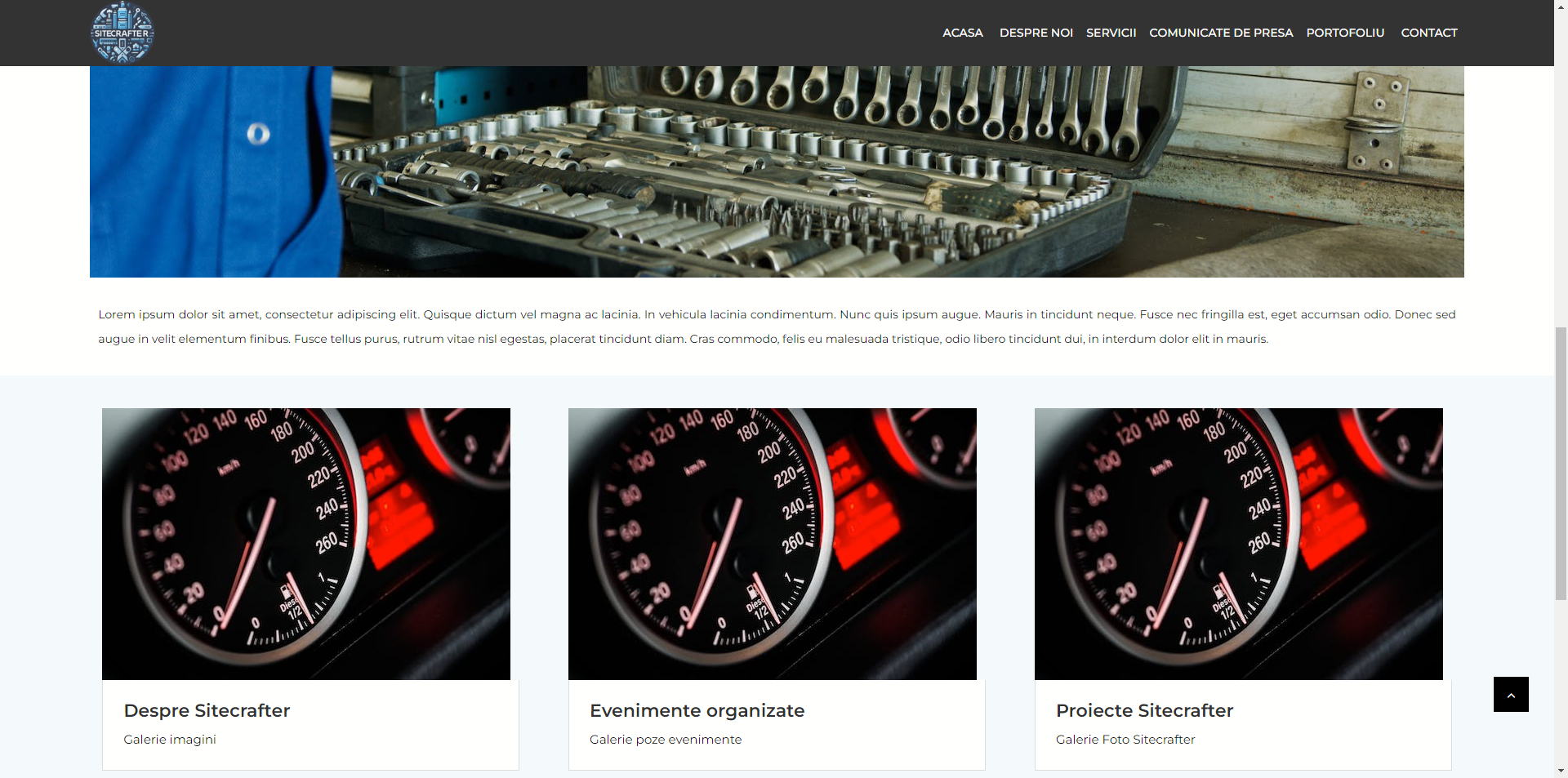Open the Proiecte Sitecrafter heading link
1568x778 pixels.
point(1143,710)
